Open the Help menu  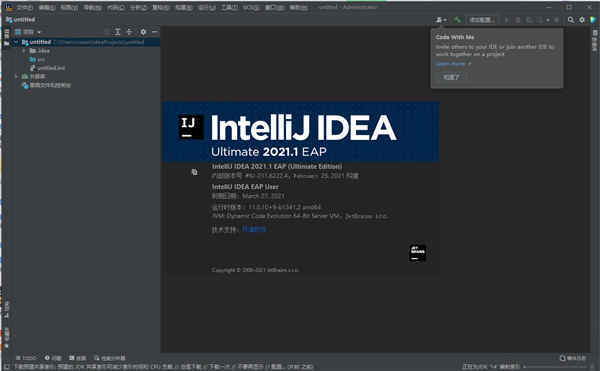[x=298, y=7]
